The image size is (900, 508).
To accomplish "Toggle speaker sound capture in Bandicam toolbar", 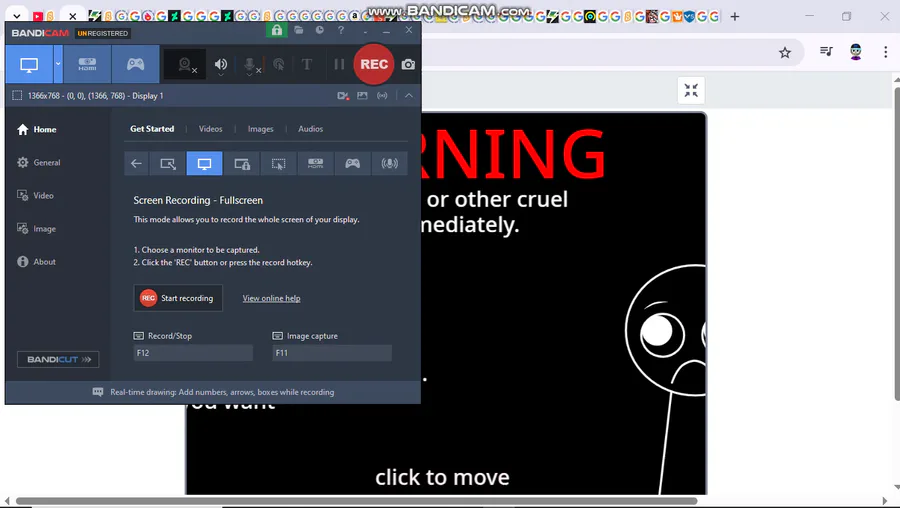I will pyautogui.click(x=221, y=65).
